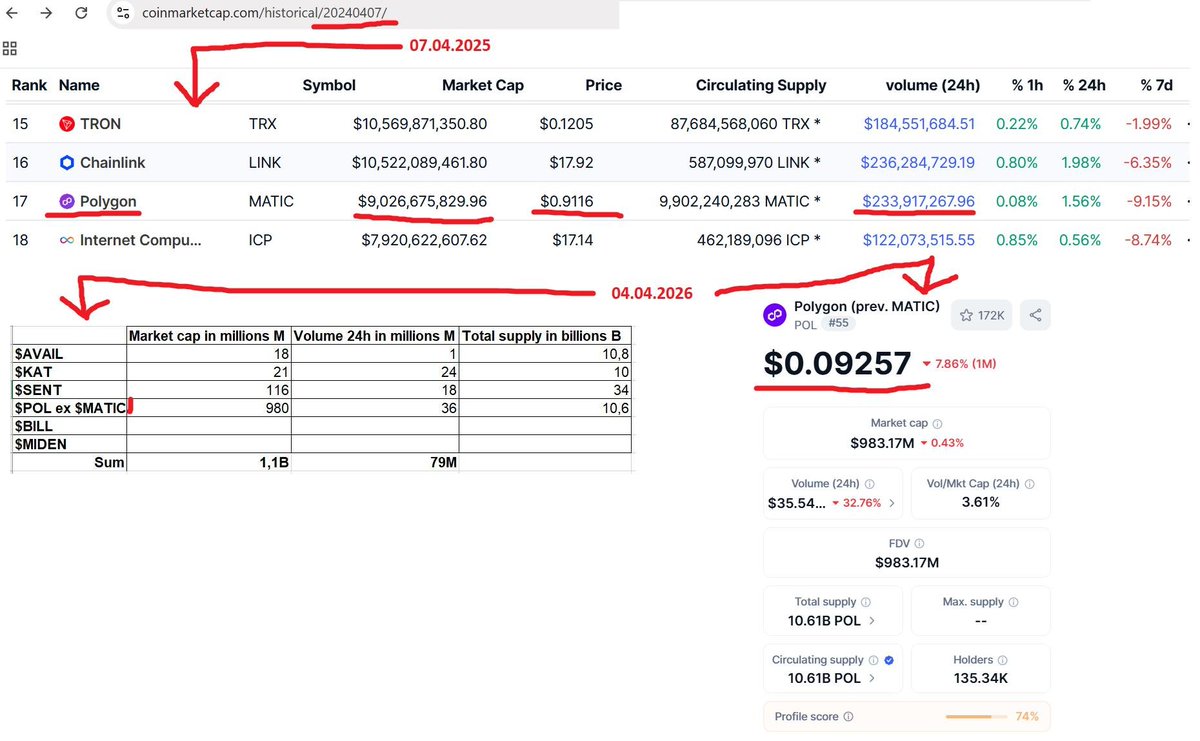Click the $983.17M market cap value
1200x741 pixels.
point(880,443)
